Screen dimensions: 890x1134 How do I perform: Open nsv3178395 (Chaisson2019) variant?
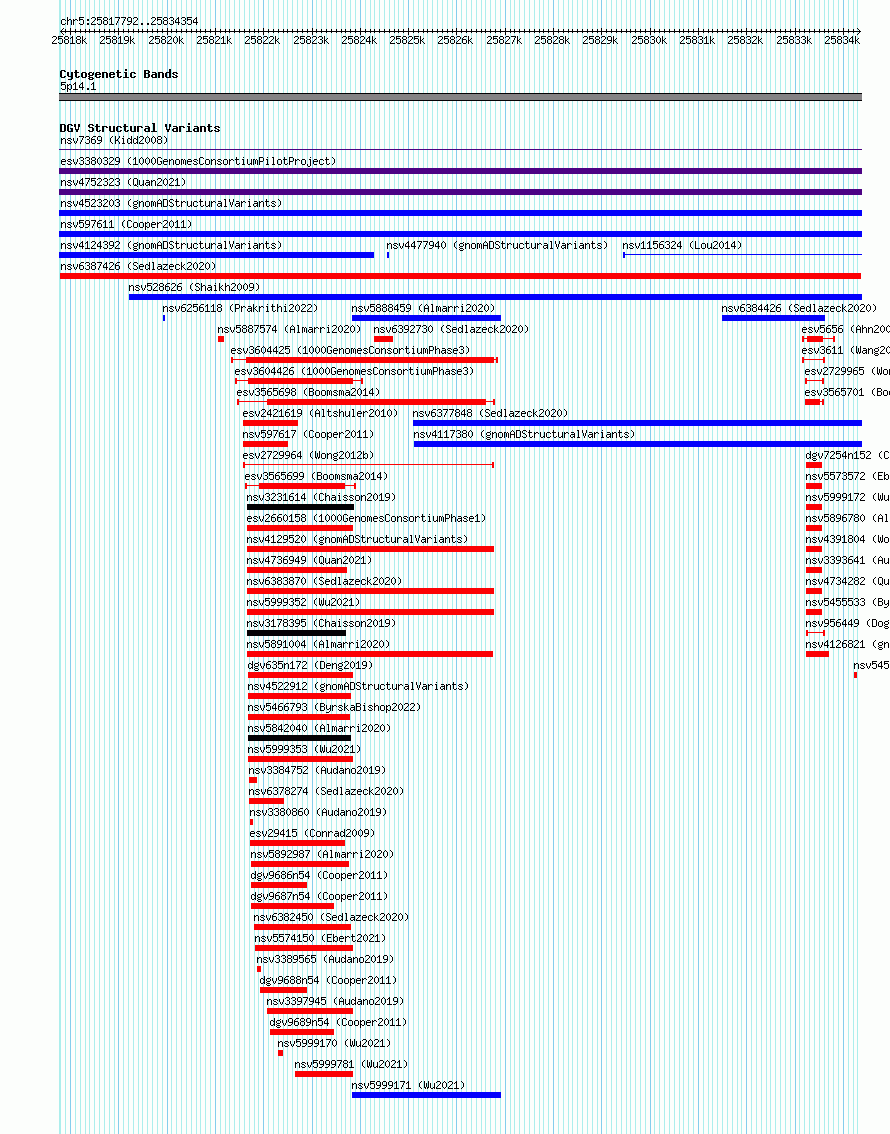tap(321, 623)
